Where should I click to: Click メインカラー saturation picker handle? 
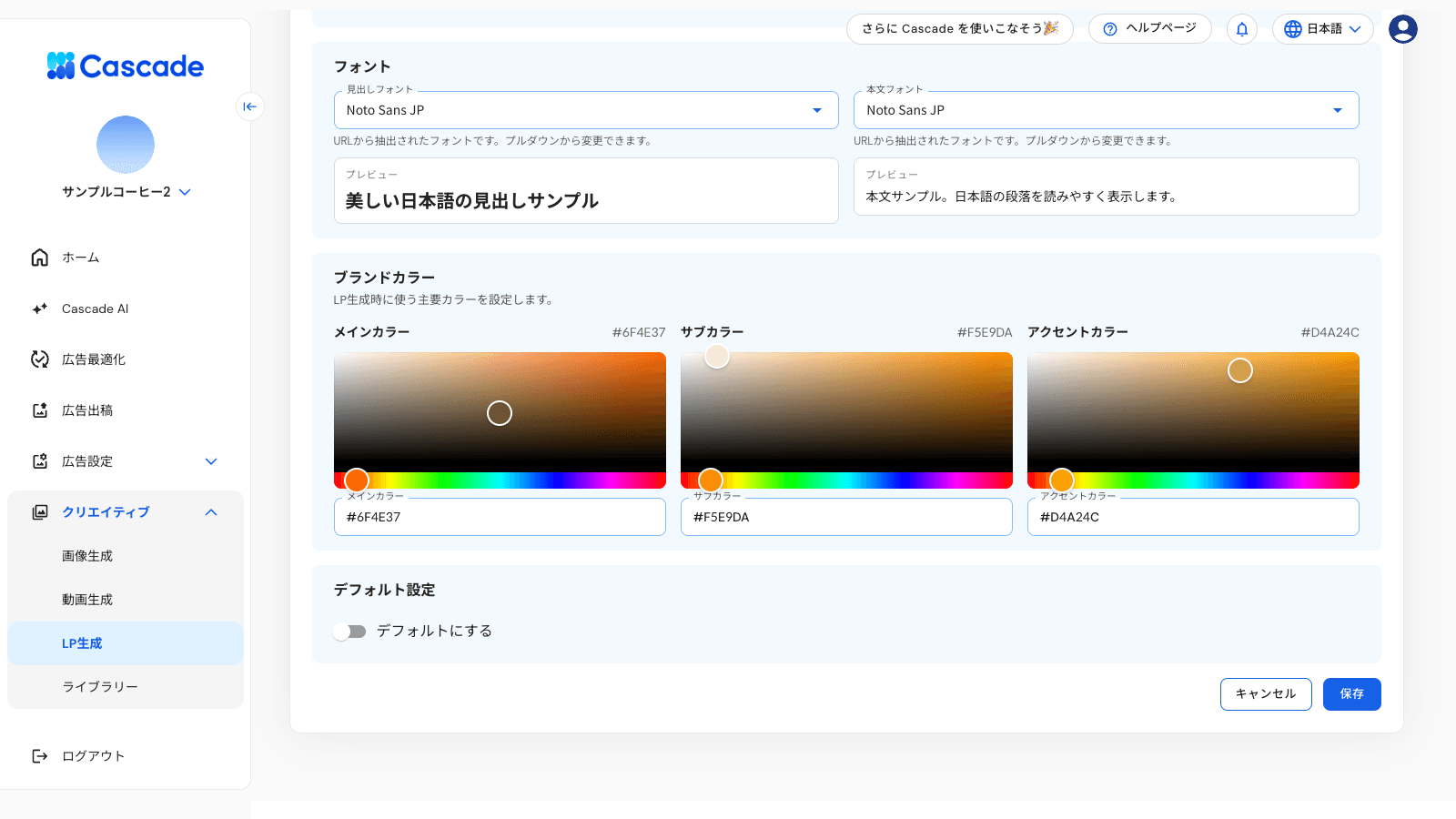pyautogui.click(x=500, y=413)
